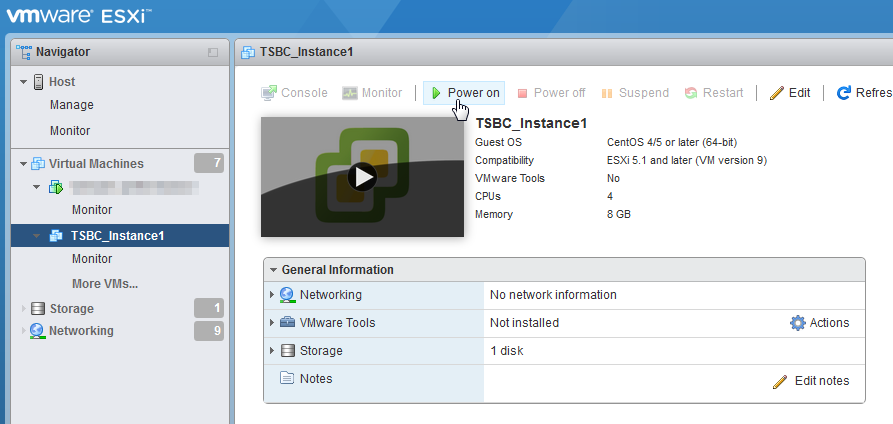The image size is (893, 424).
Task: Click the VM console preview thumbnail
Action: (x=362, y=177)
